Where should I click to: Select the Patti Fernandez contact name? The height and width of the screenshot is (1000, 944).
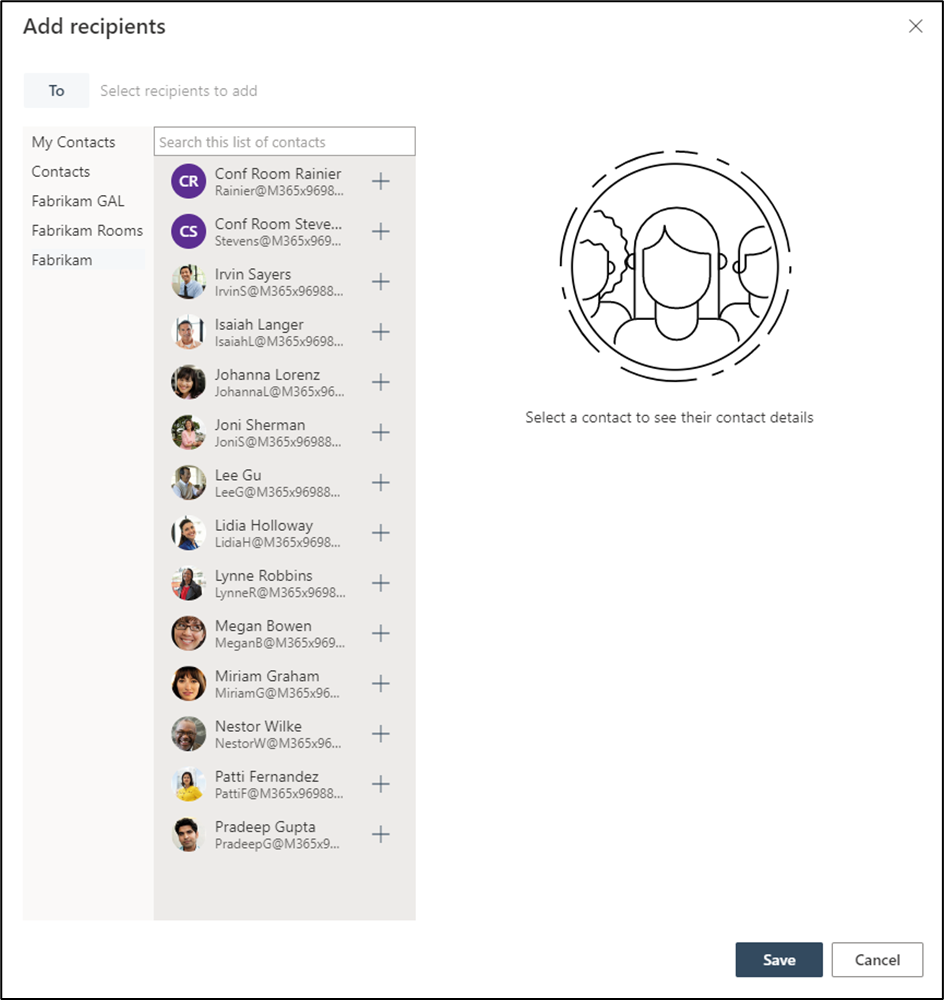pos(267,777)
